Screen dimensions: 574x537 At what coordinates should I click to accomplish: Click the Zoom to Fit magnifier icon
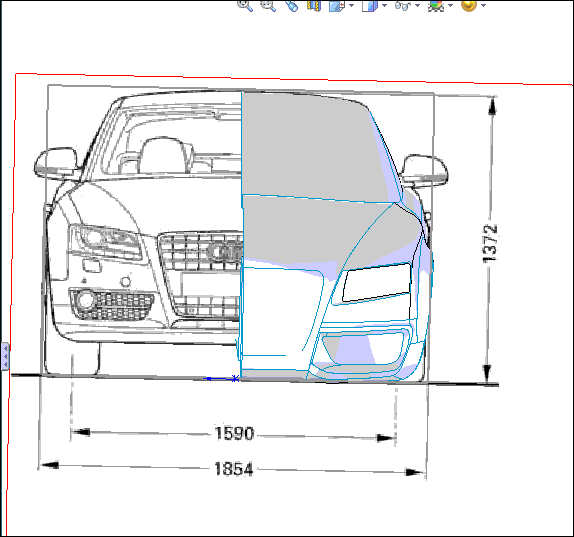click(245, 5)
